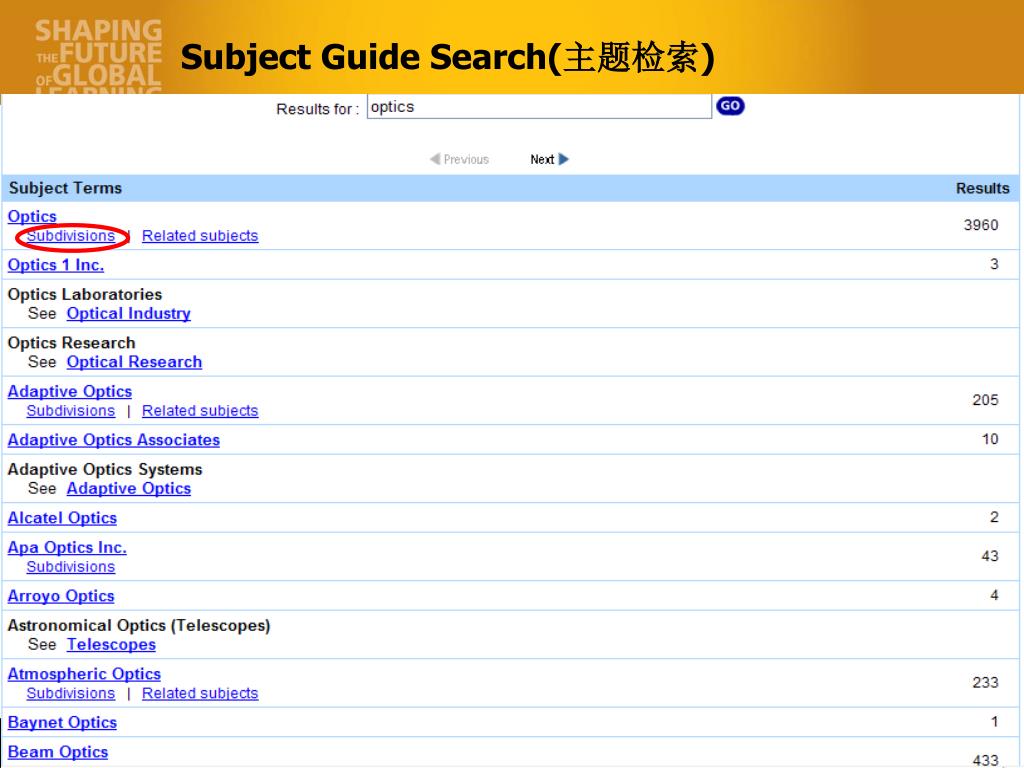Click the result count 233

pyautogui.click(x=985, y=683)
